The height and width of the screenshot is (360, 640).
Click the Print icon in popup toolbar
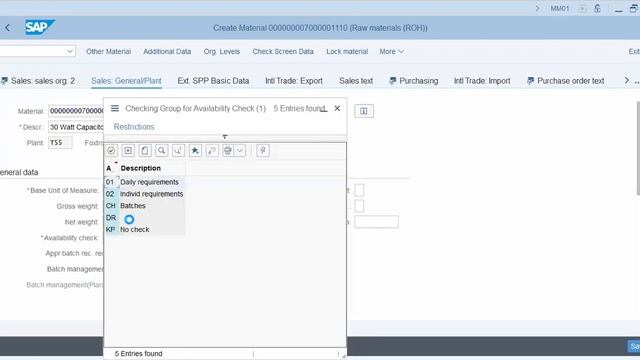pos(228,151)
